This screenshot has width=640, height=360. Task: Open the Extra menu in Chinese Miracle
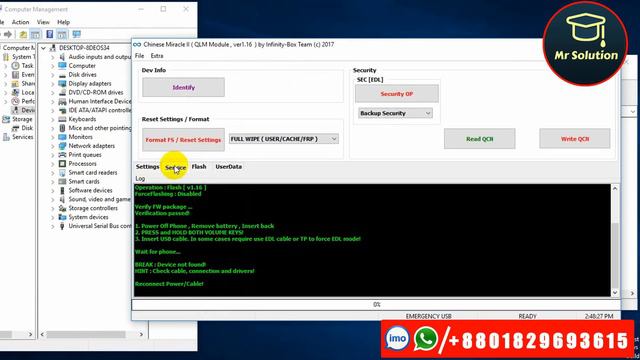click(157, 56)
